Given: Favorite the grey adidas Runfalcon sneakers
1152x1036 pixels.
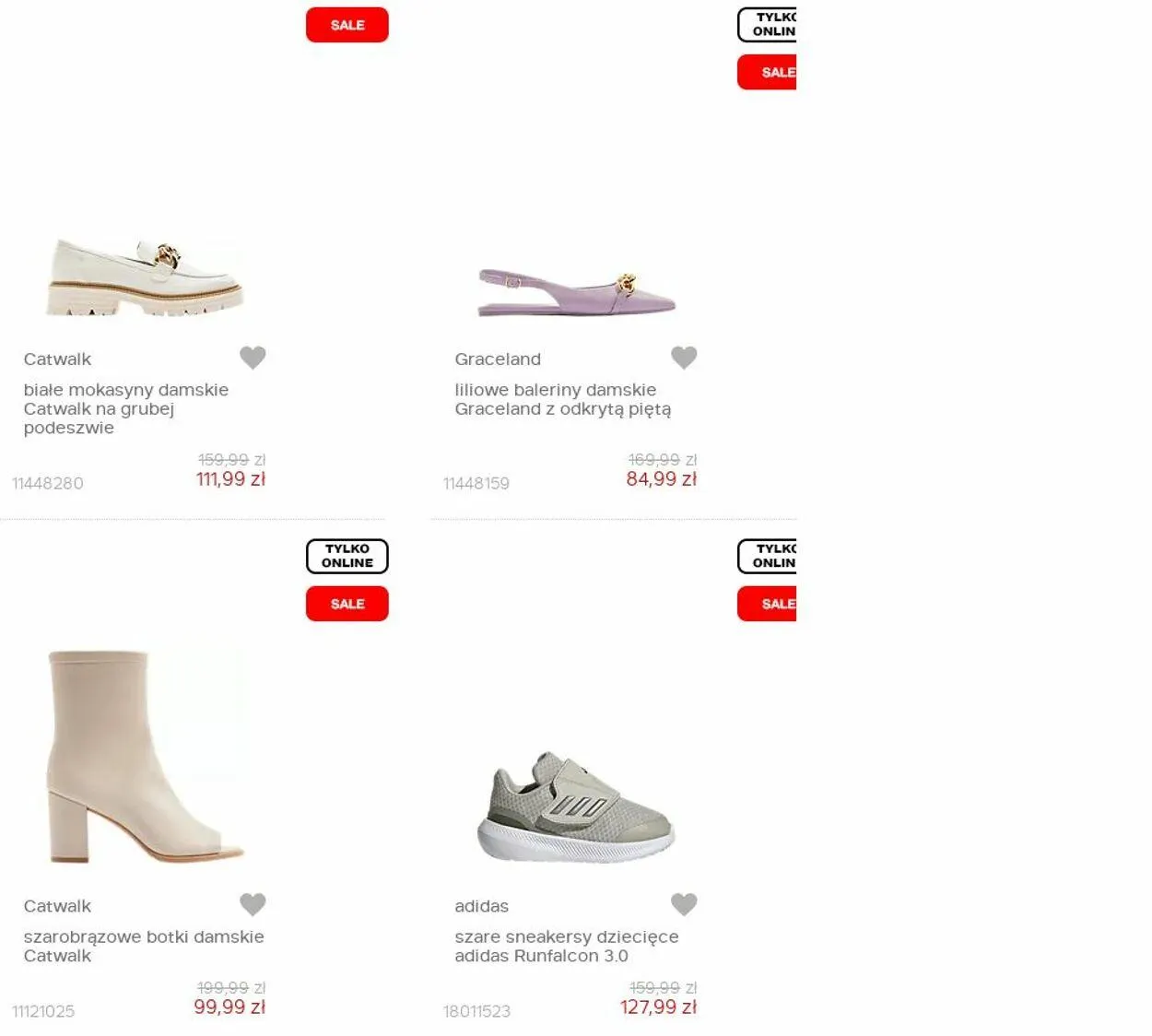Looking at the screenshot, I should [684, 904].
